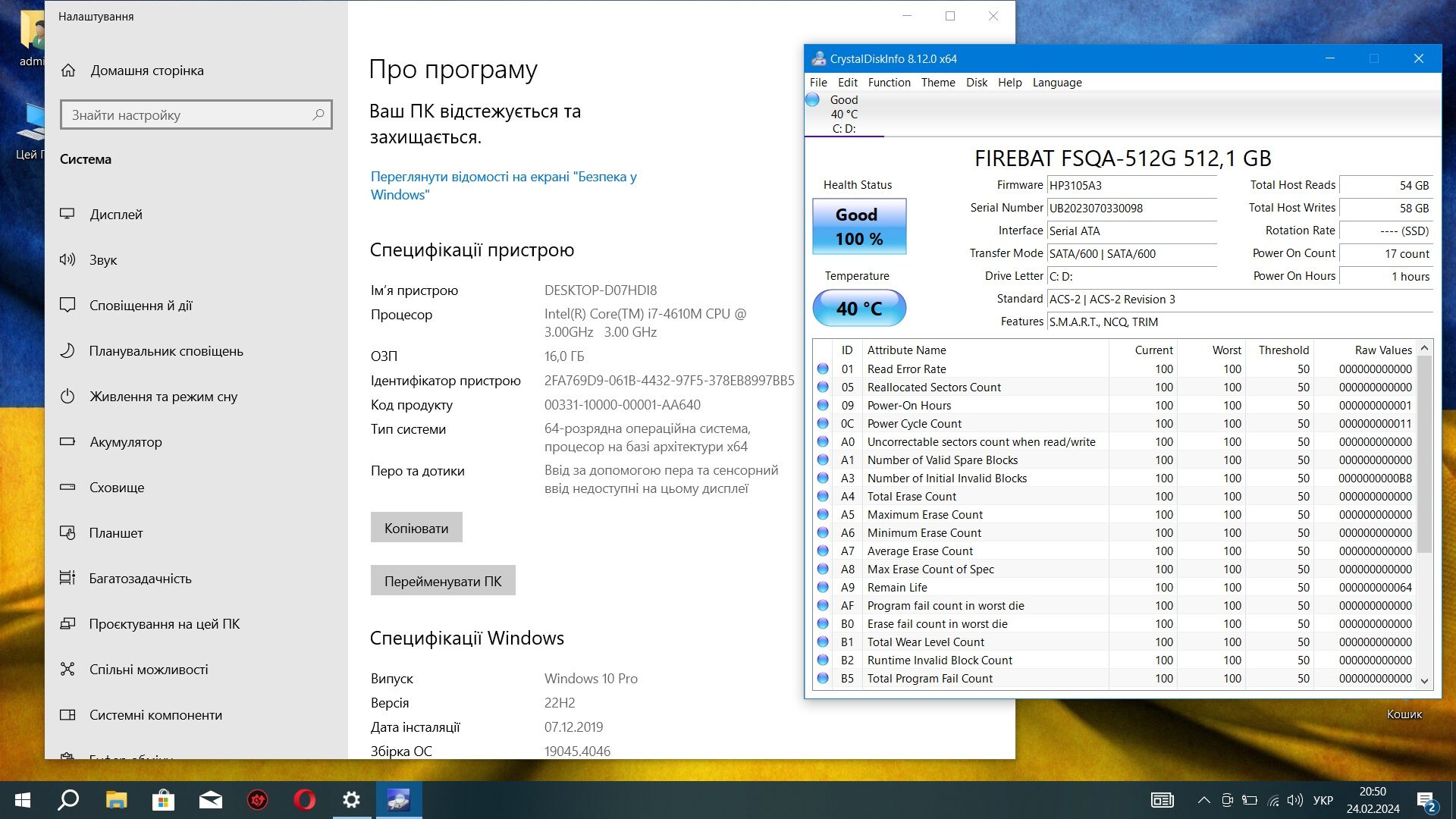Open taskbar Search magnifier
Image resolution: width=1456 pixels, height=819 pixels.
(69, 800)
